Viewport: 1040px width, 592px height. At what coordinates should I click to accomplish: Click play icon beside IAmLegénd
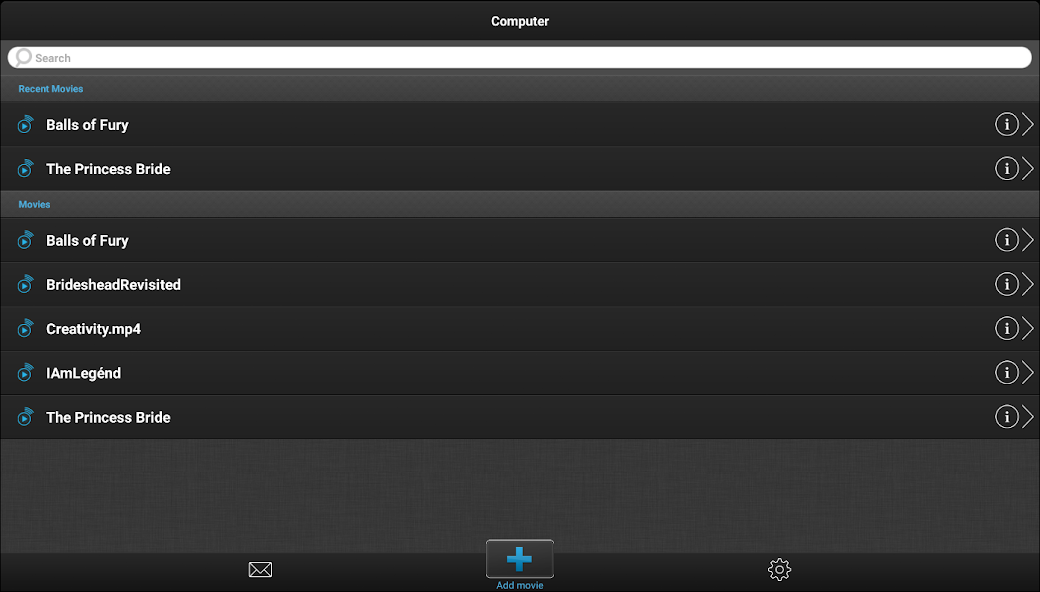click(x=25, y=373)
